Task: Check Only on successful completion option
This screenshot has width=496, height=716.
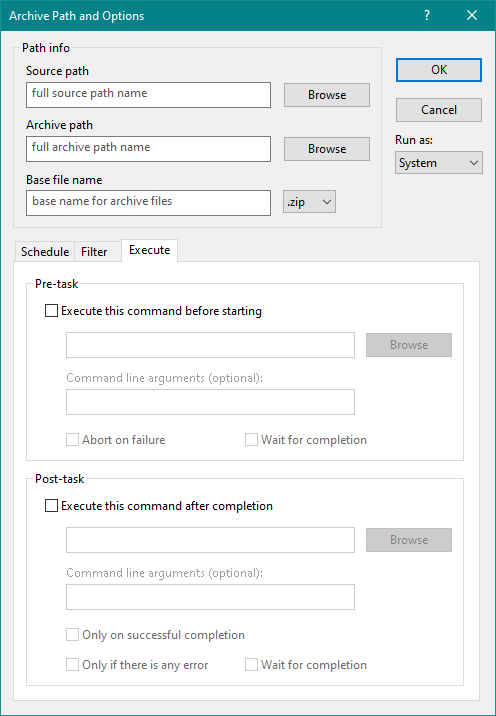Action: pyautogui.click(x=72, y=635)
